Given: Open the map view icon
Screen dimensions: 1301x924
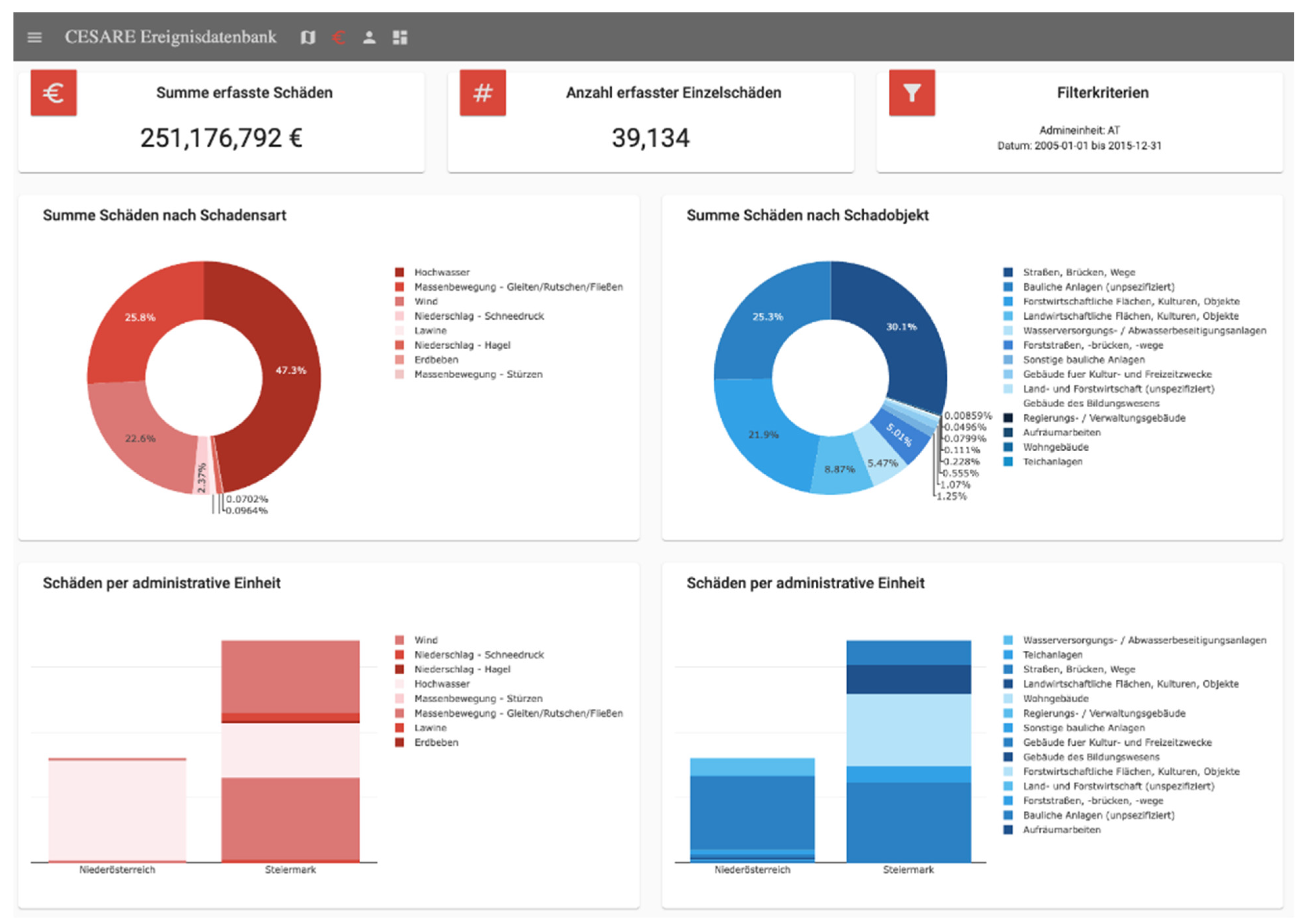Looking at the screenshot, I should [x=307, y=37].
